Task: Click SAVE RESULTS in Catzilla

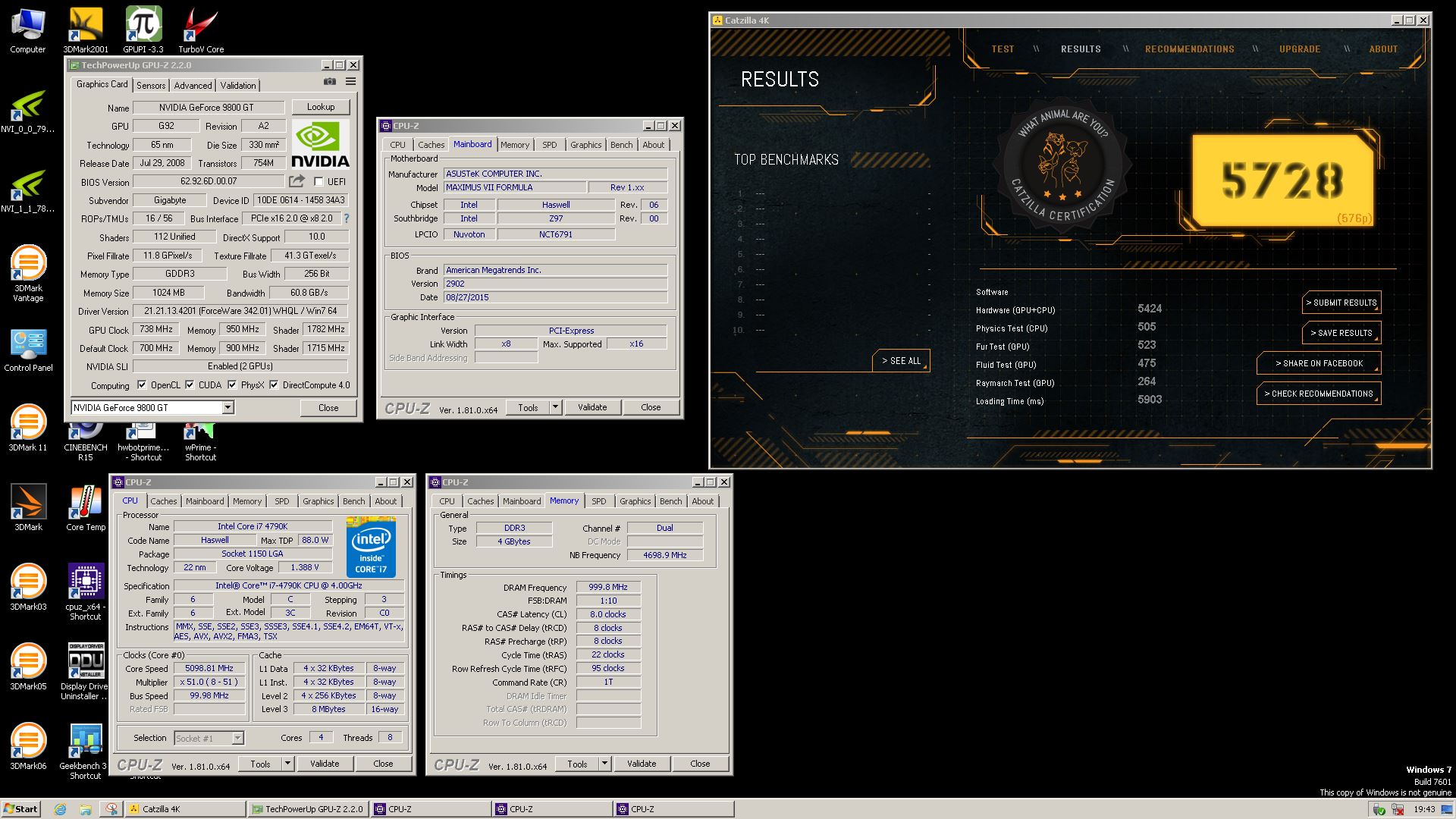Action: coord(1341,333)
